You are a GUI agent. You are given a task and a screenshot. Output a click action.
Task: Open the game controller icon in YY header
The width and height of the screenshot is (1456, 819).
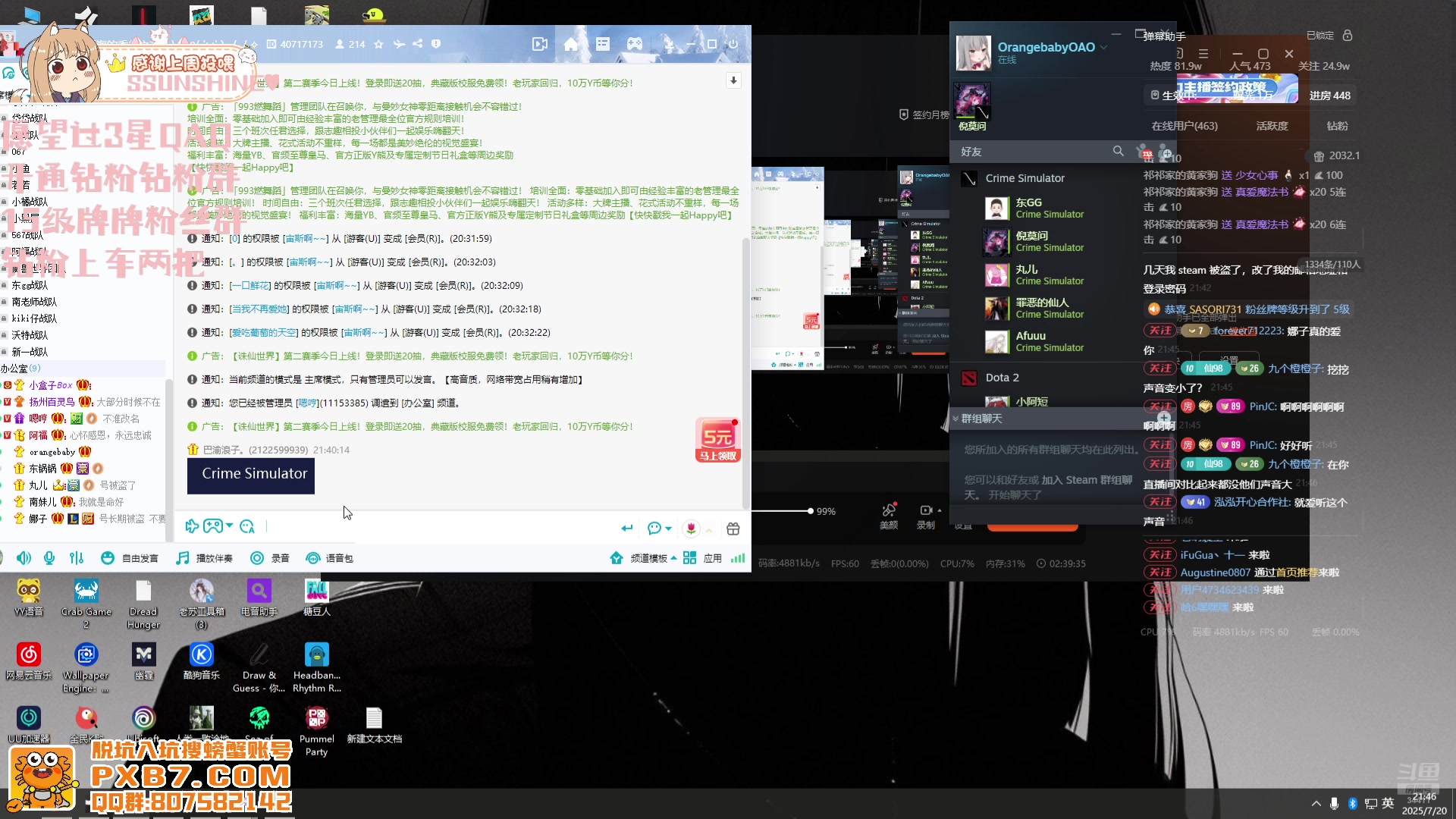[x=635, y=44]
